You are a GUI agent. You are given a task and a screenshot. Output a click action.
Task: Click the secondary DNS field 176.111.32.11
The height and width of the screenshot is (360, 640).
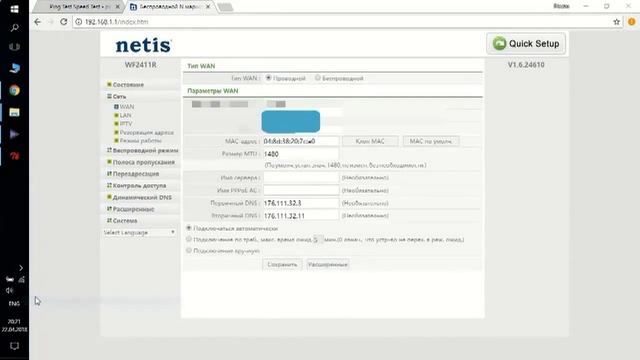coord(301,216)
